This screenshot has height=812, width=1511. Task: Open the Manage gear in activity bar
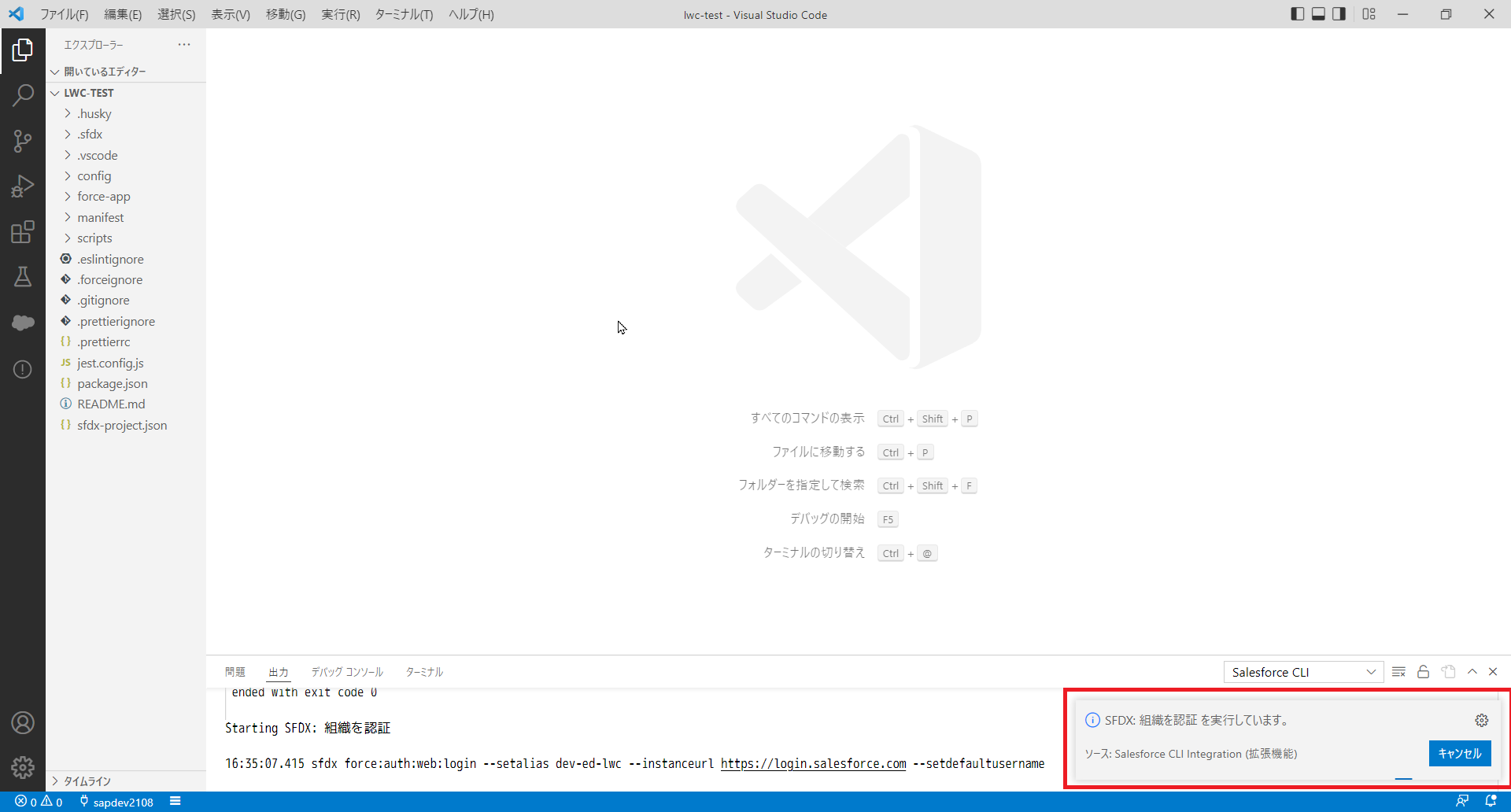(23, 766)
